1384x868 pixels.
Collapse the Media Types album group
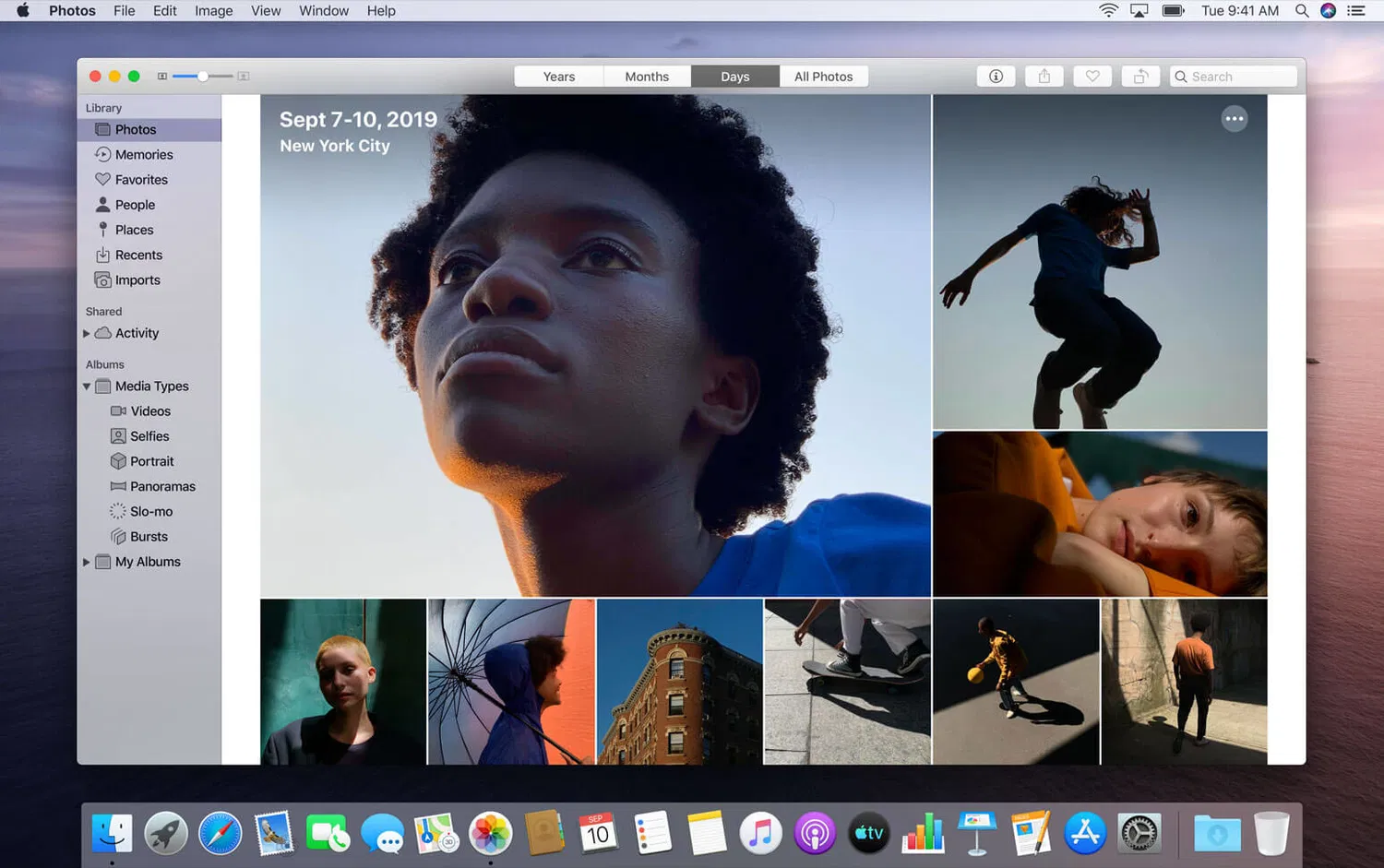click(87, 386)
